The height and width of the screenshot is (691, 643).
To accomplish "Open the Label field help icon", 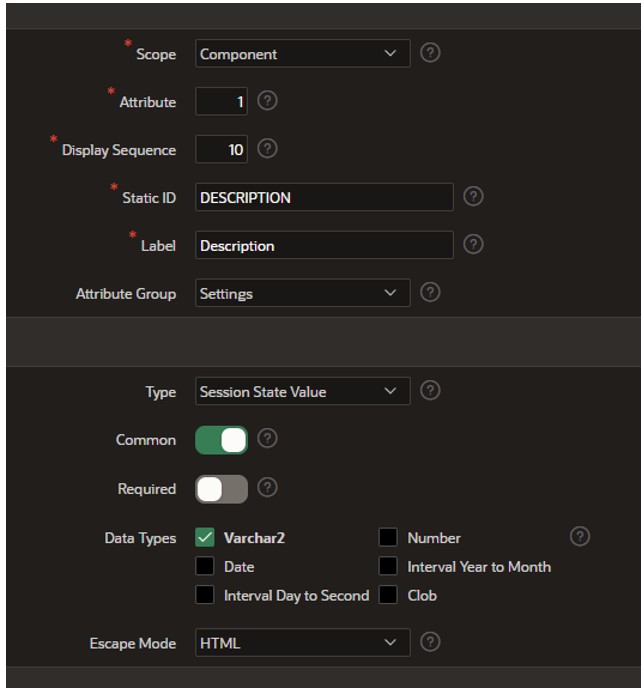I will 473,245.
